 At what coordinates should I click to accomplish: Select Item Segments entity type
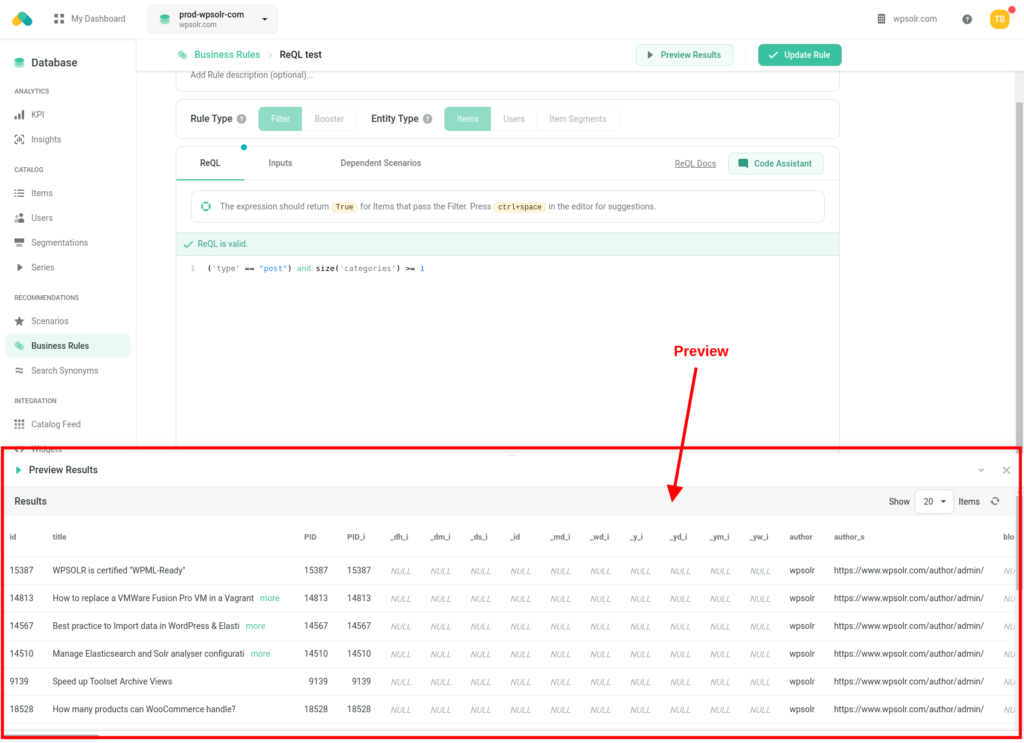(578, 119)
